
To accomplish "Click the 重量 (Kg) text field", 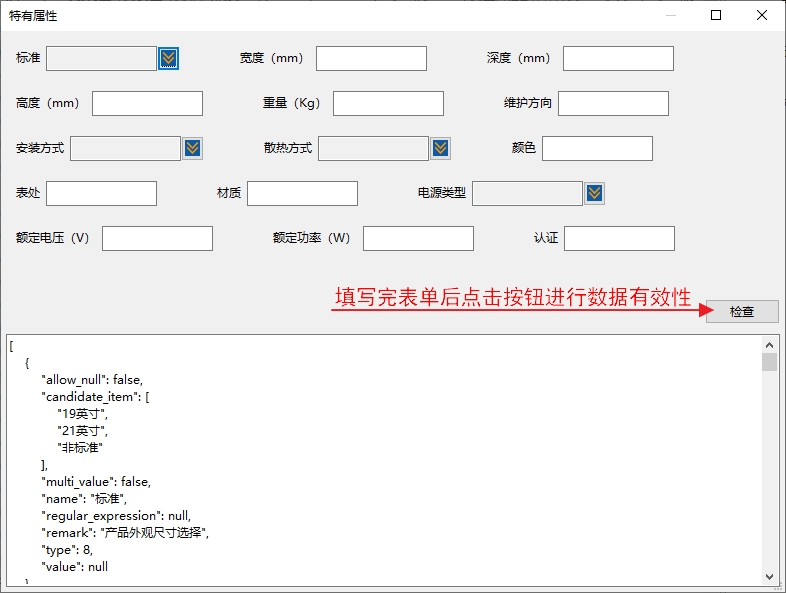I will tap(388, 104).
